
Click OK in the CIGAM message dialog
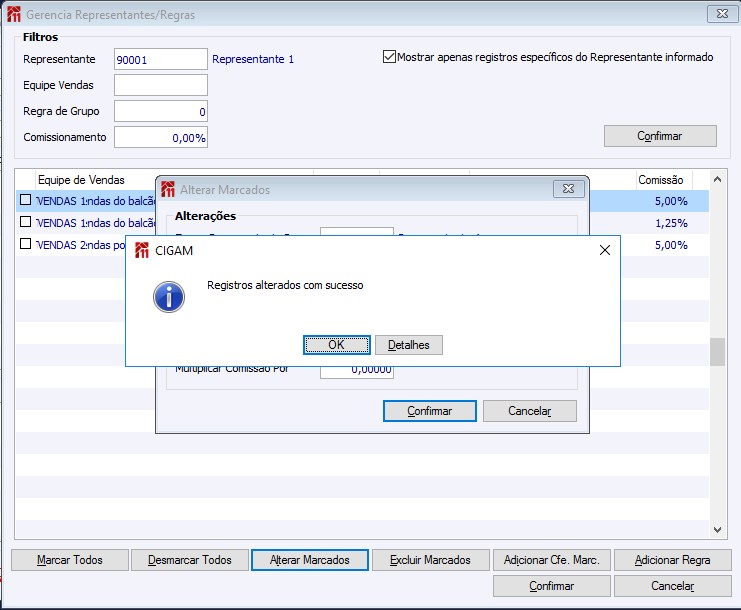[x=336, y=345]
